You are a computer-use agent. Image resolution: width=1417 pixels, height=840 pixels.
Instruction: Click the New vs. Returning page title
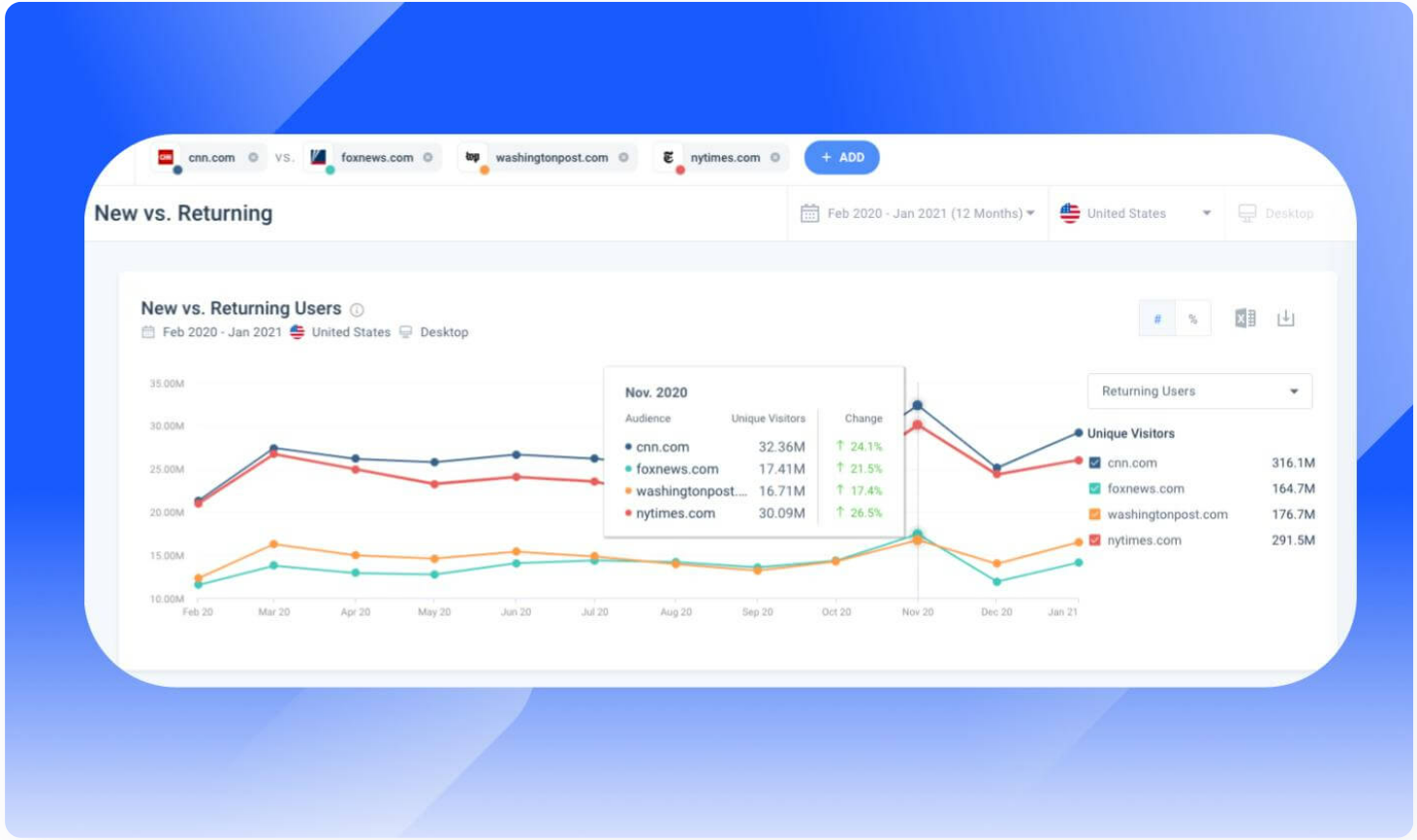(x=183, y=213)
